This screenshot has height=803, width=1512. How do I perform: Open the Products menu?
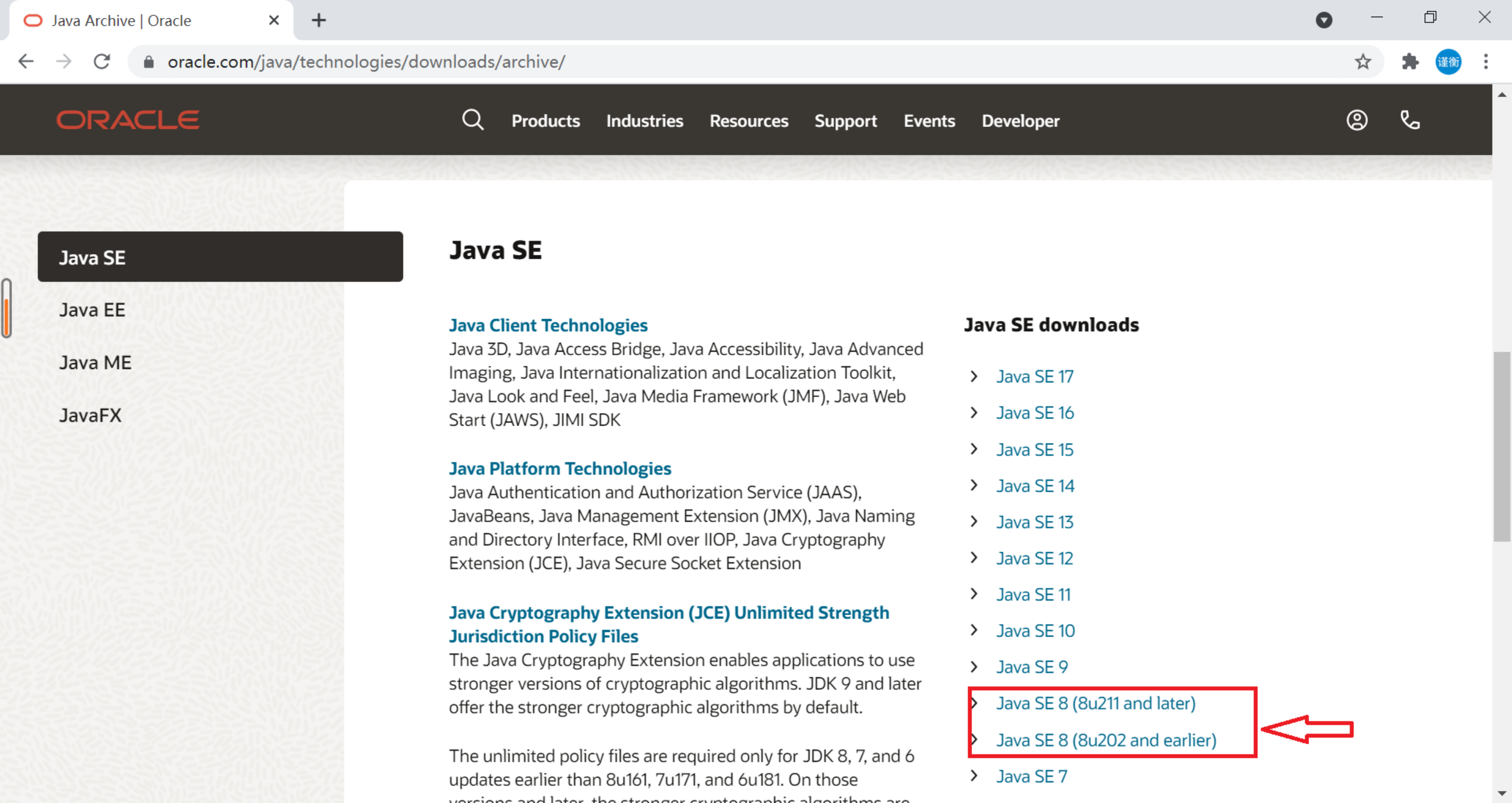point(545,121)
